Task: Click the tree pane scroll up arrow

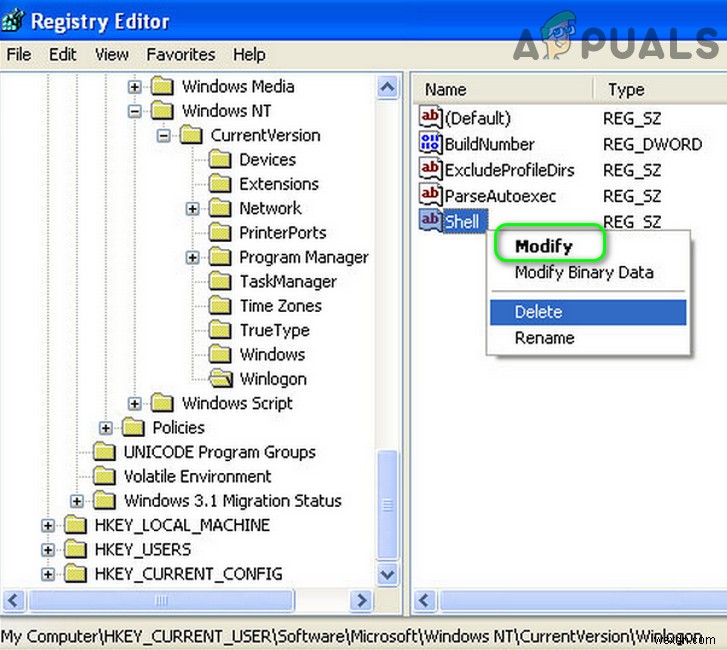Action: pos(388,87)
